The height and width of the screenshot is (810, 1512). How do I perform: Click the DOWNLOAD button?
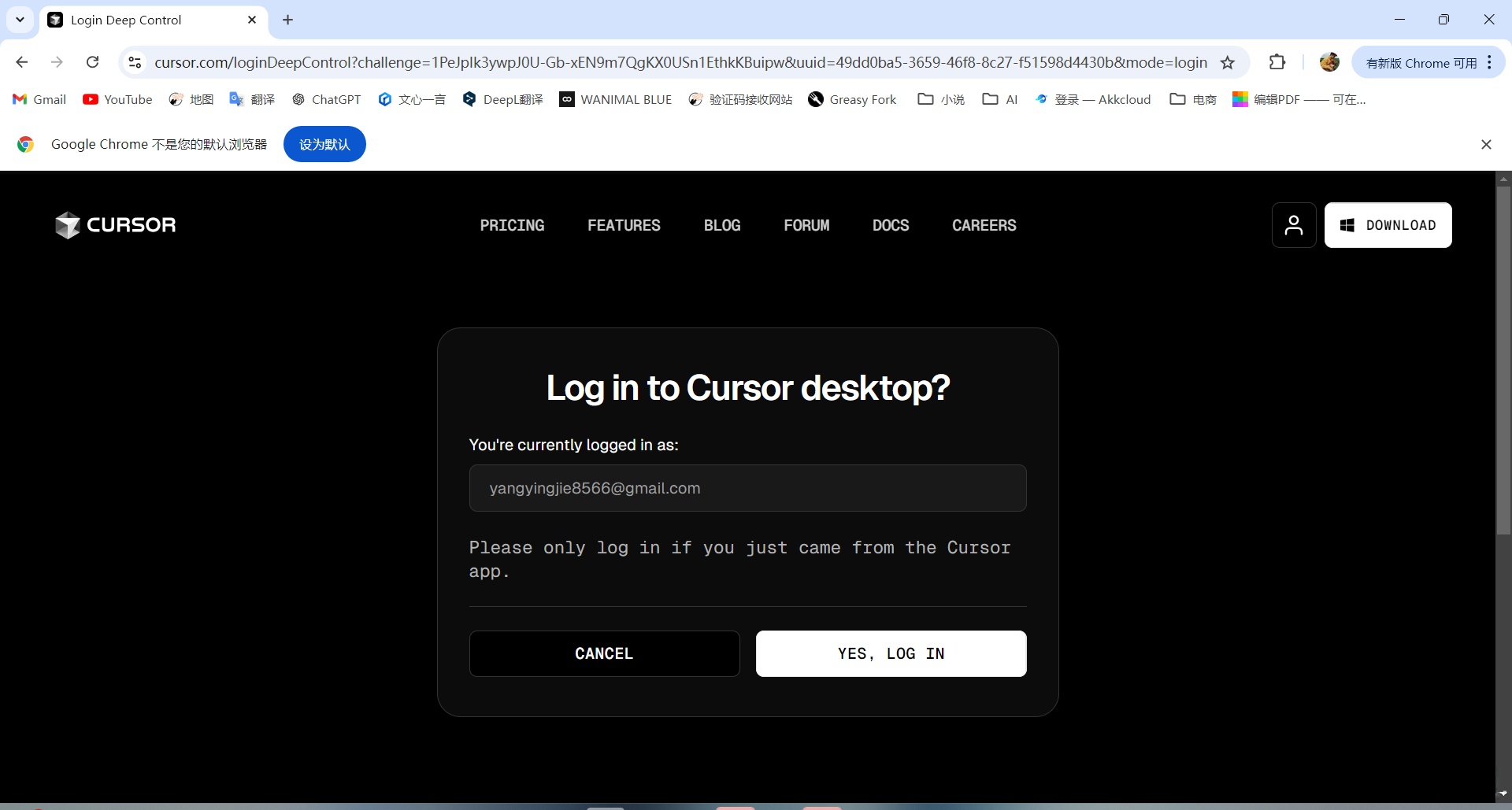(x=1388, y=225)
